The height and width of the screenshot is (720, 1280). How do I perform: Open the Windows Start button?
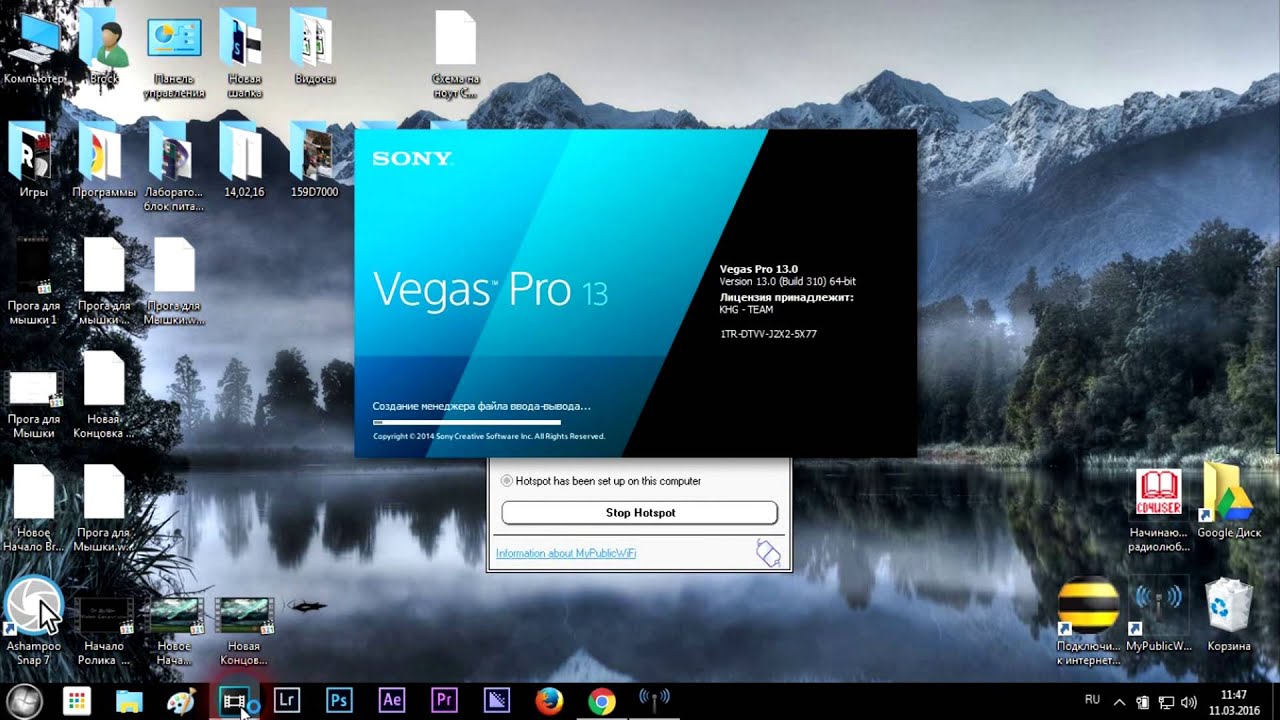(24, 701)
